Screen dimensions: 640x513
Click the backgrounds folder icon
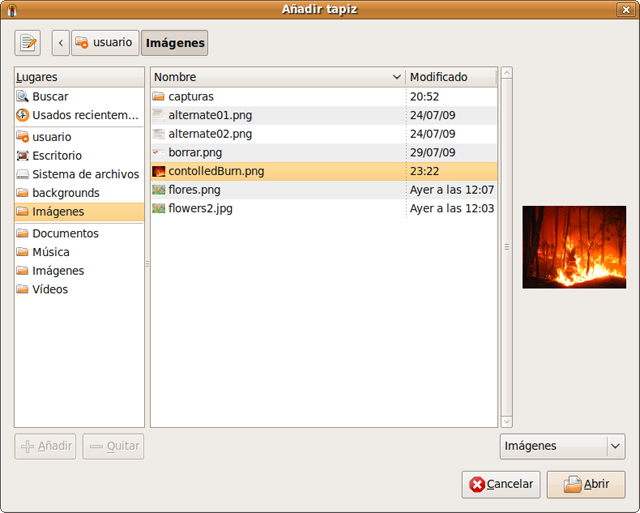(23, 193)
